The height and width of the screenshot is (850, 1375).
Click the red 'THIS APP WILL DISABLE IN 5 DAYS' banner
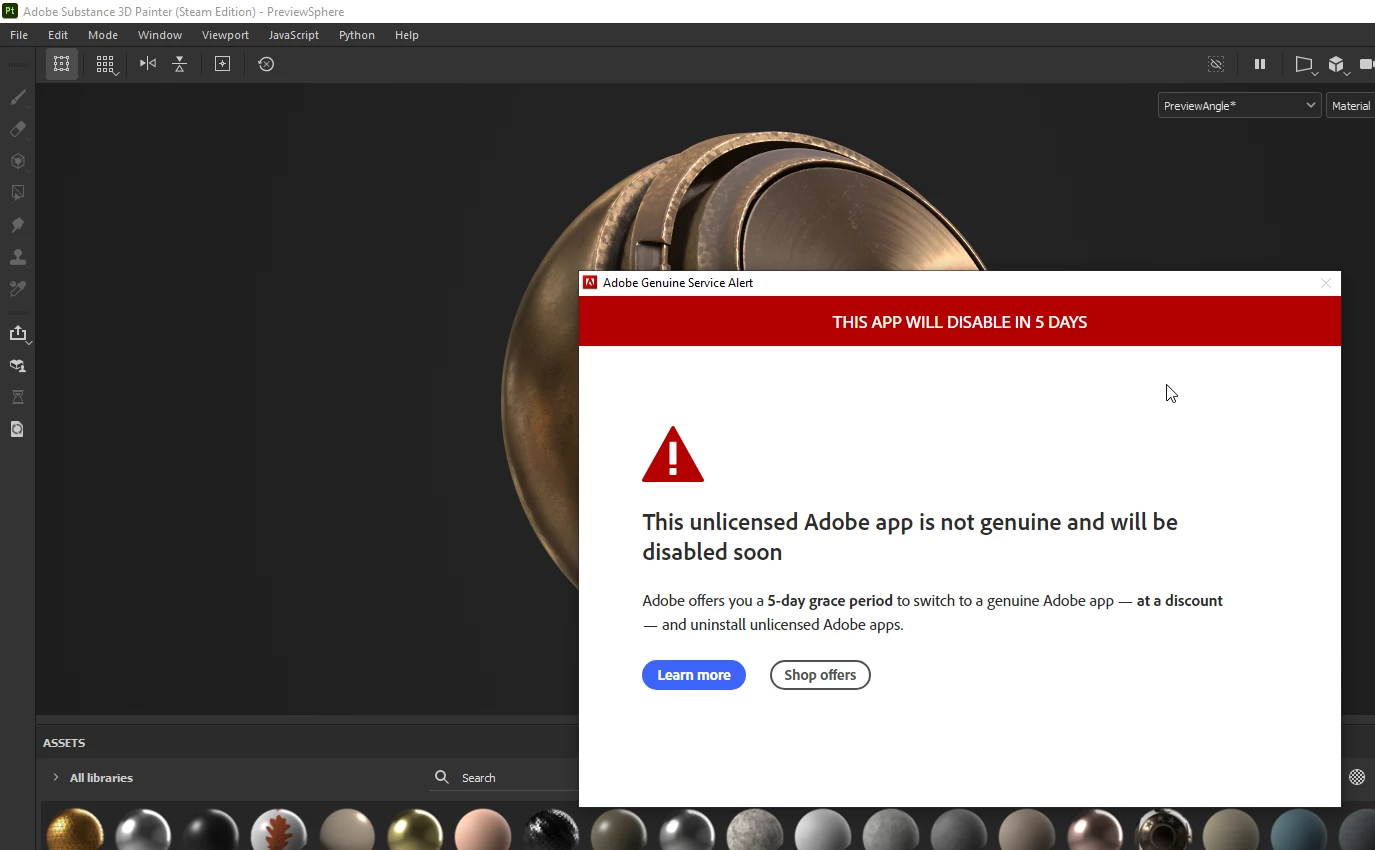(960, 322)
